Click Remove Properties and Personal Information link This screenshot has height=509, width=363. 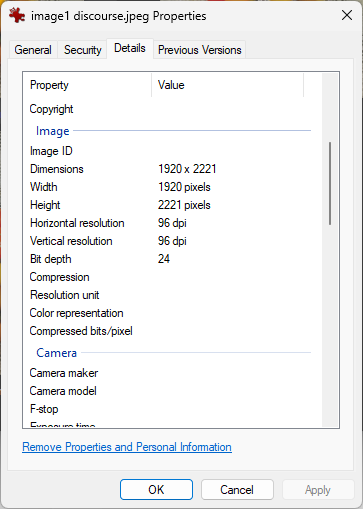[x=127, y=447]
